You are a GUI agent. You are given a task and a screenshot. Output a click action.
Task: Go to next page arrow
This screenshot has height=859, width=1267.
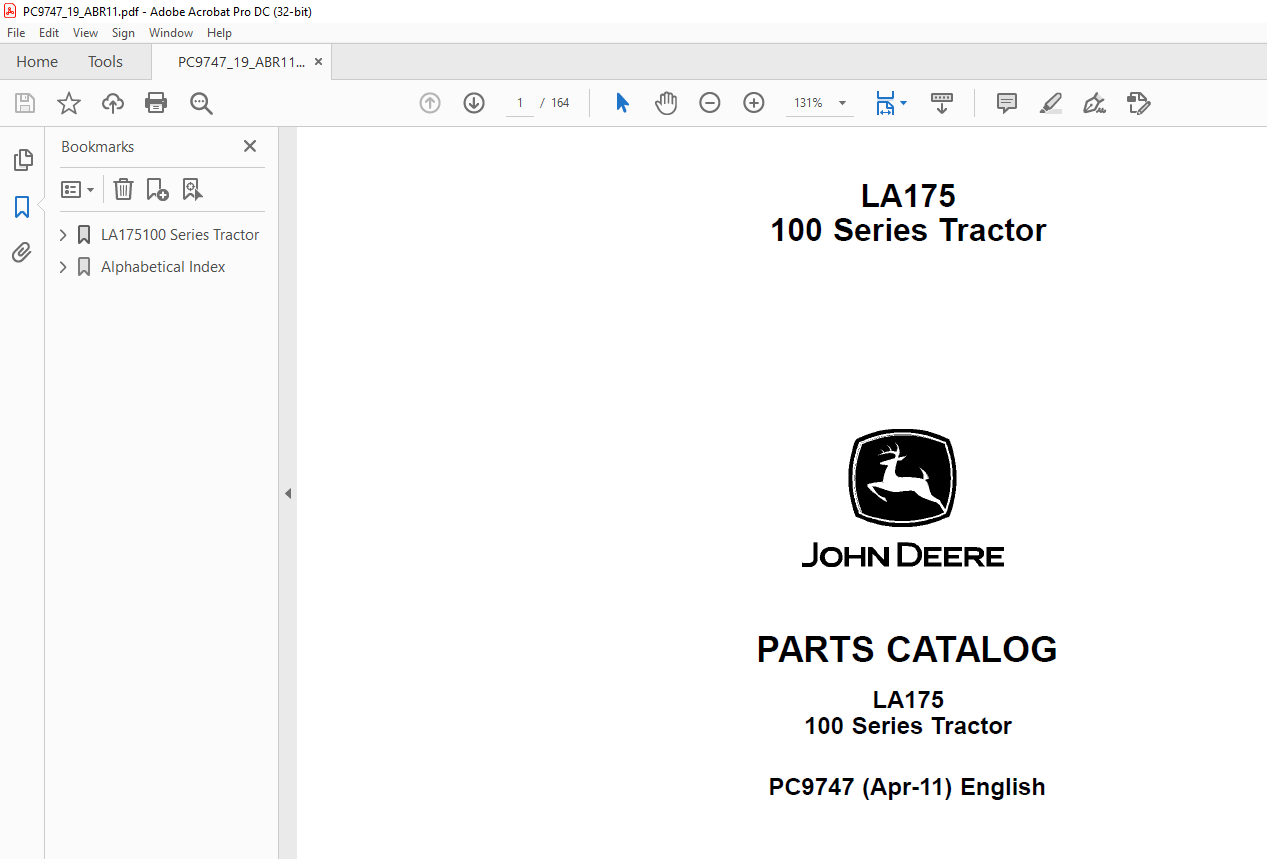(474, 103)
